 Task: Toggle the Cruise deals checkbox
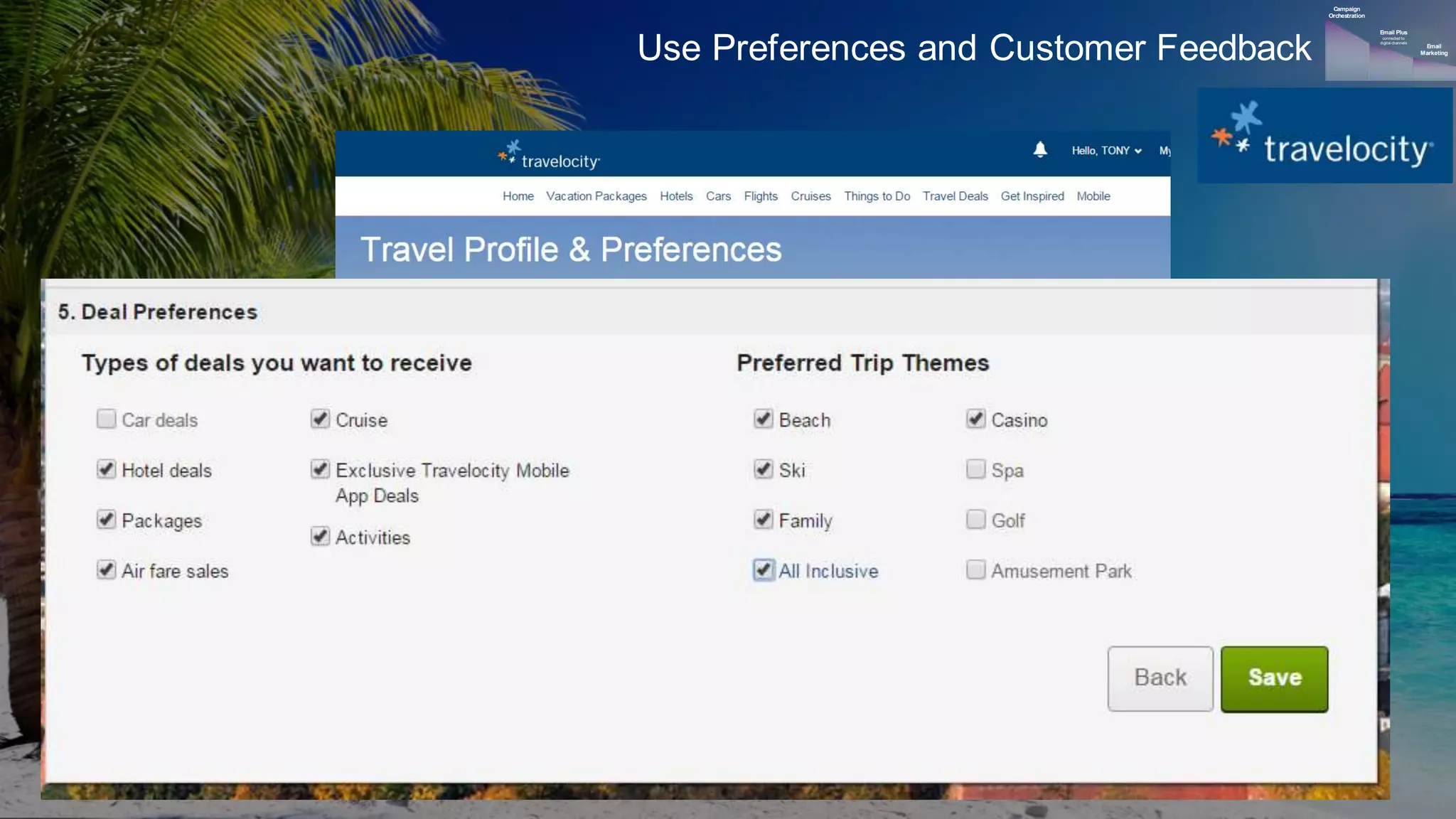pyautogui.click(x=321, y=419)
